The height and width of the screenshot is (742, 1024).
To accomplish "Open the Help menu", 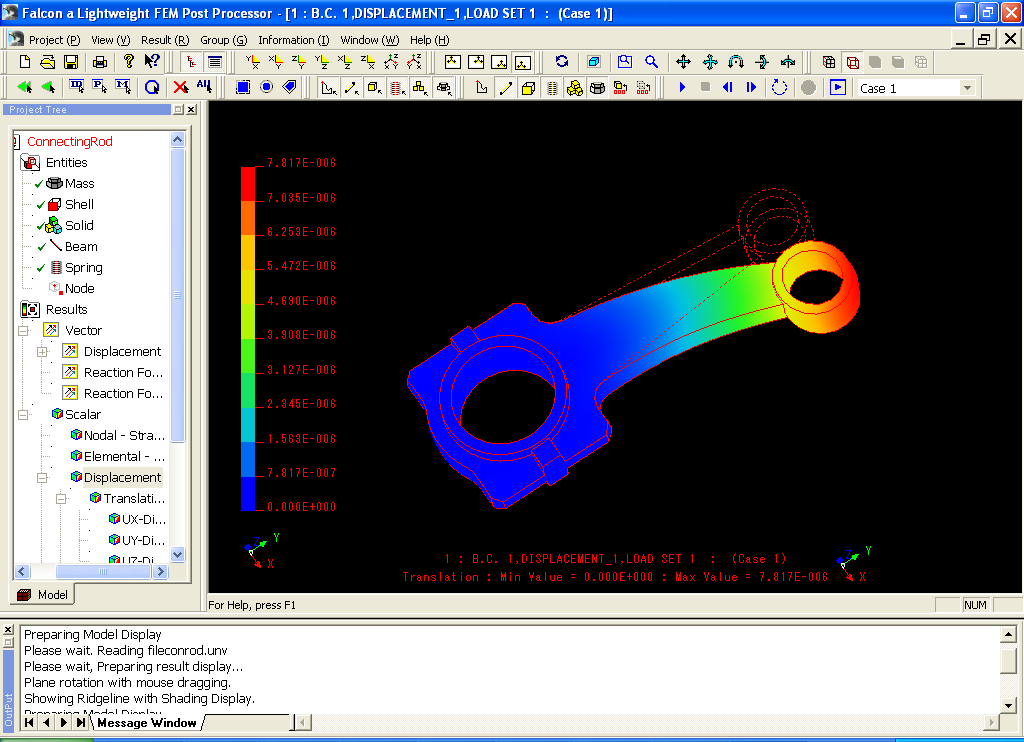I will pos(429,40).
